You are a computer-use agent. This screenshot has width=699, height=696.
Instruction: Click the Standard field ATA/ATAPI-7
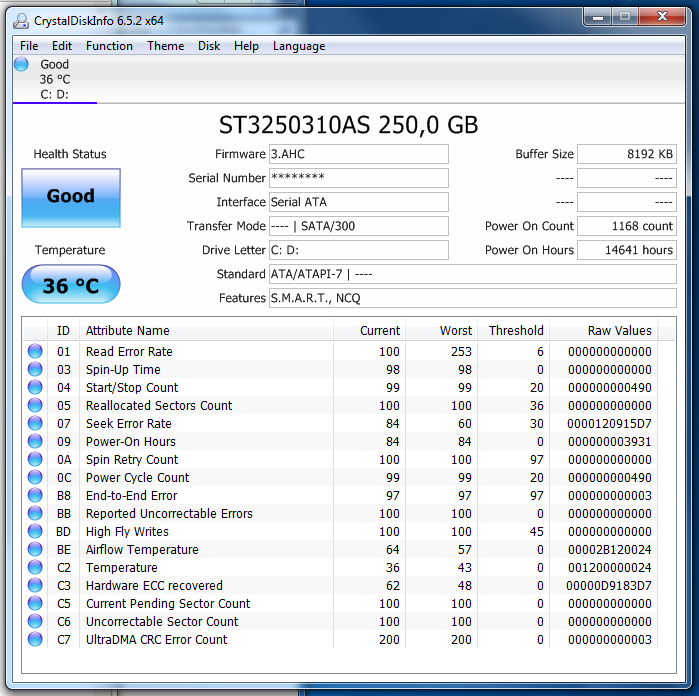tap(473, 274)
